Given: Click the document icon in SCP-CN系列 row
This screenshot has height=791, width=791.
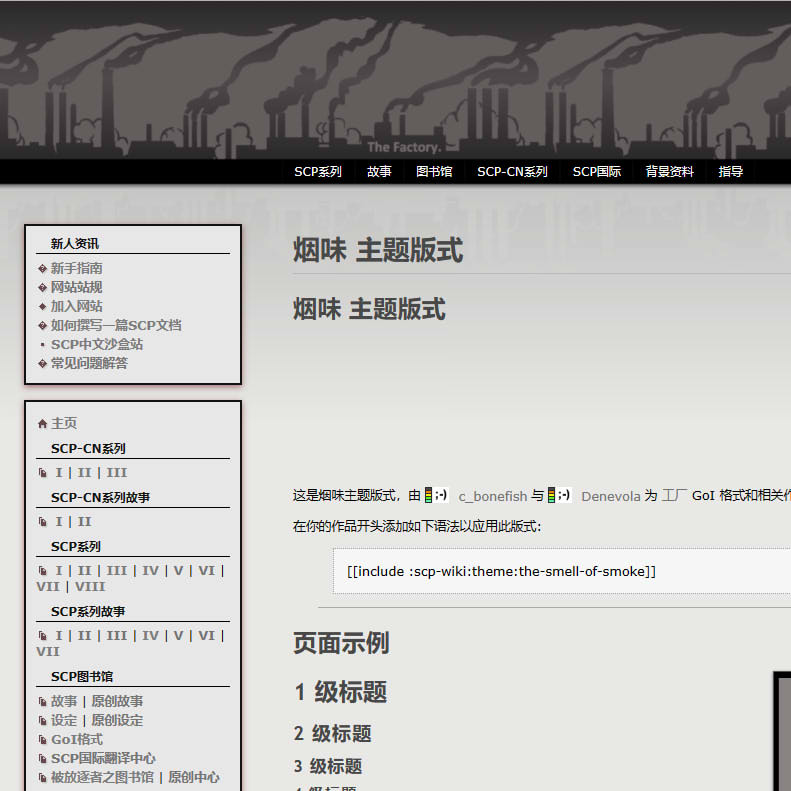Looking at the screenshot, I should pyautogui.click(x=42, y=473).
